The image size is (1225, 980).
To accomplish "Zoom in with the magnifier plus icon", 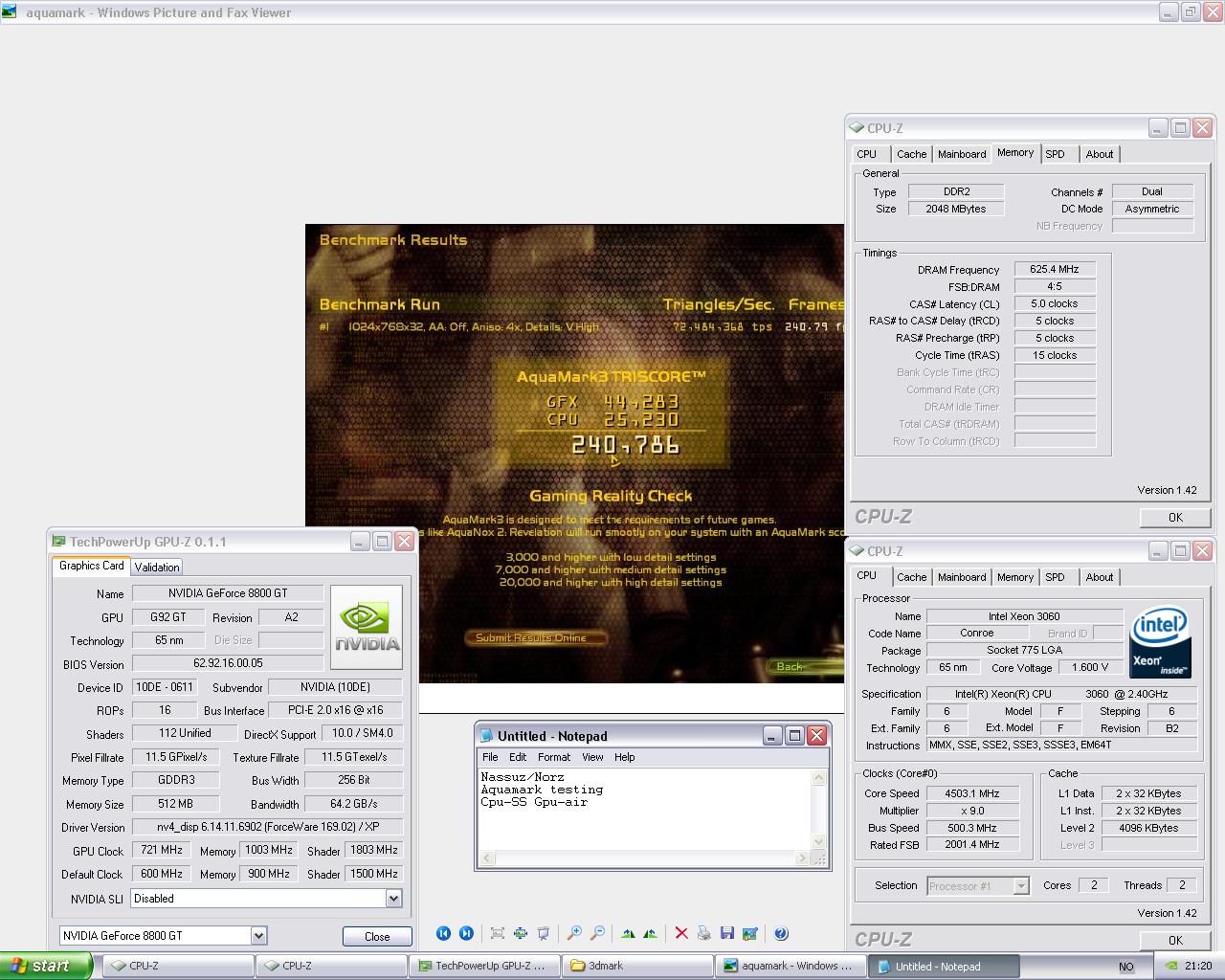I will click(574, 933).
